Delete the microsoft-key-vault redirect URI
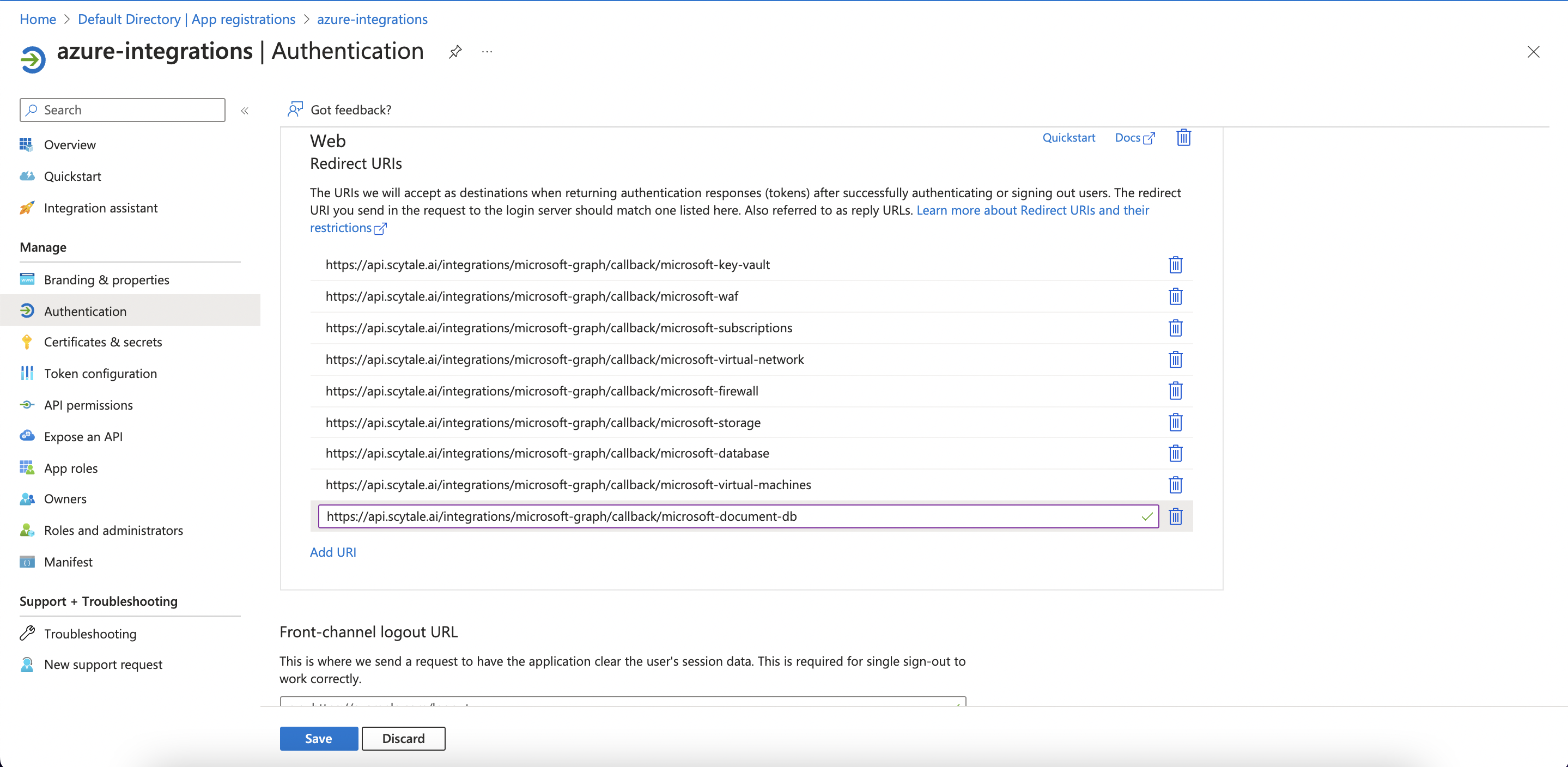Image resolution: width=1568 pixels, height=767 pixels. 1175,265
